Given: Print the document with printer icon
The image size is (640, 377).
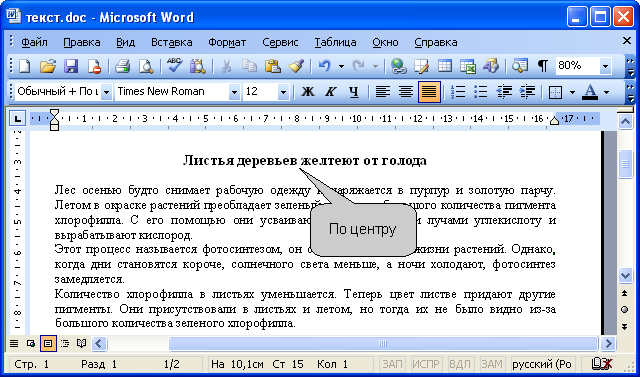Looking at the screenshot, I should 122,66.
